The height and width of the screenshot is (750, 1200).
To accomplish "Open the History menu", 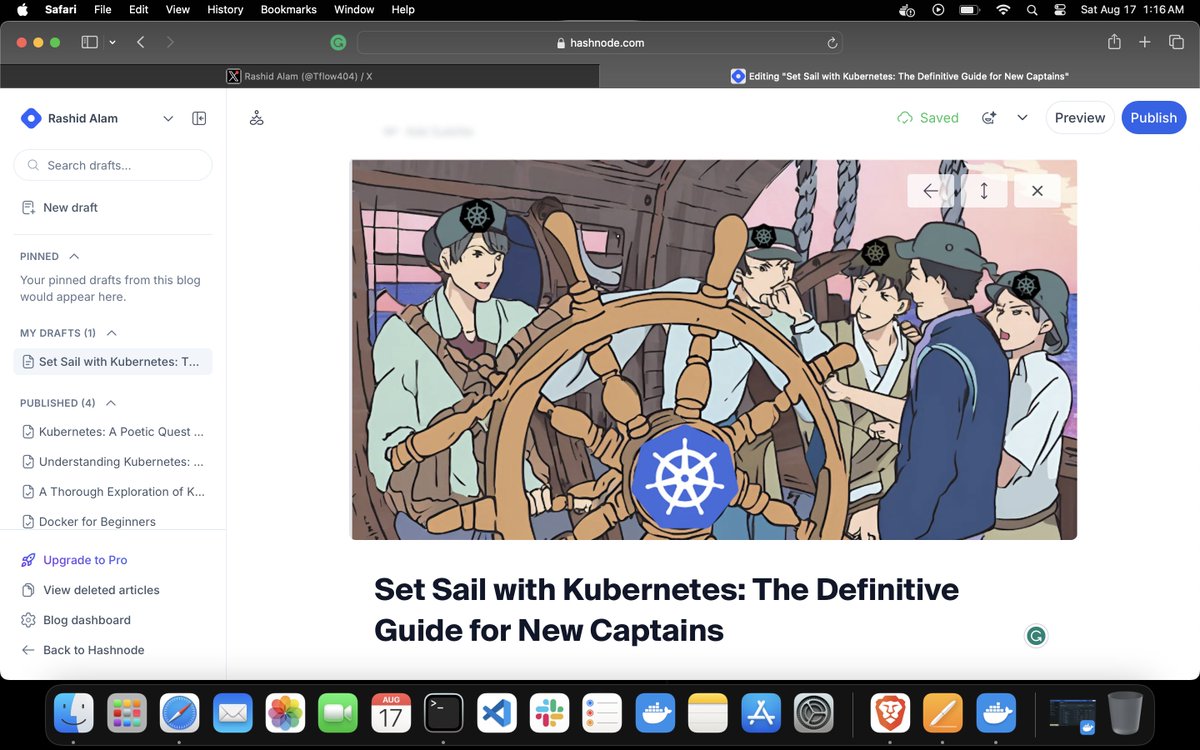I will [x=224, y=9].
